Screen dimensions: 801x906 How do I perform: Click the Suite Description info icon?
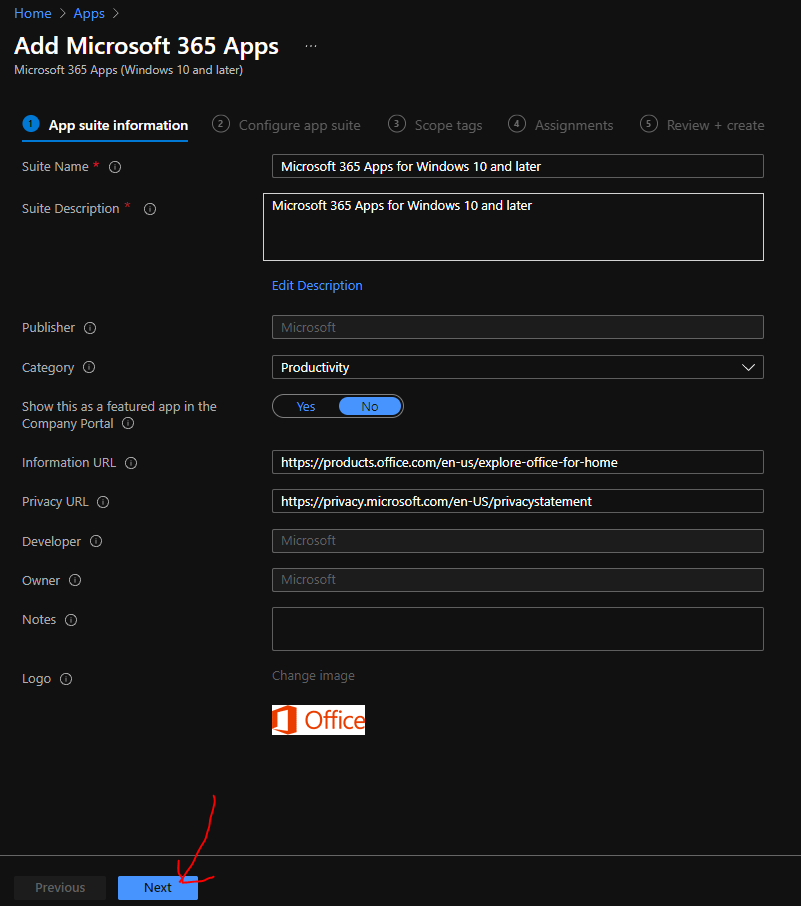click(x=150, y=209)
